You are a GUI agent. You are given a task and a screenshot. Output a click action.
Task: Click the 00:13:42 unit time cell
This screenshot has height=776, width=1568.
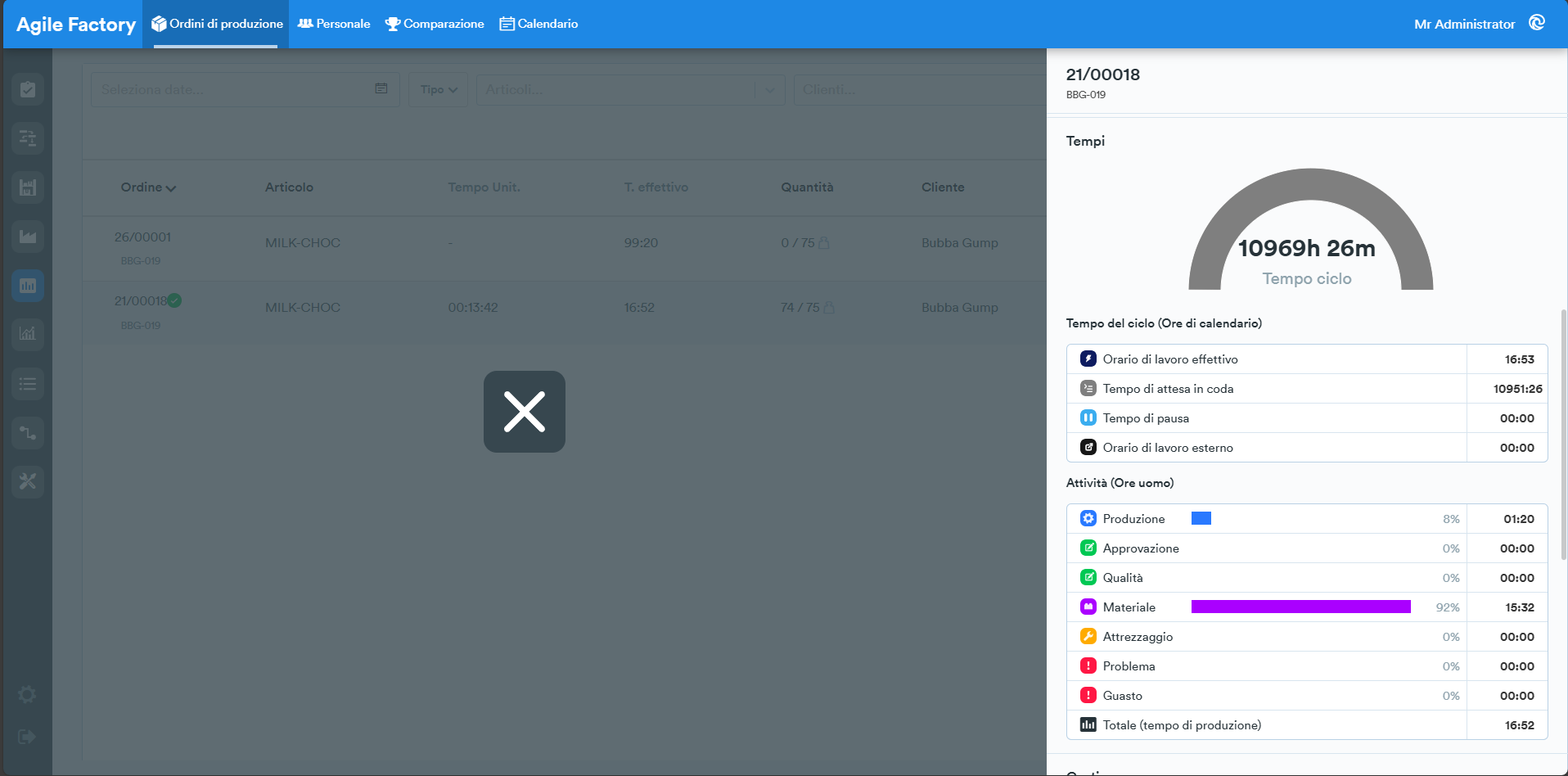473,308
